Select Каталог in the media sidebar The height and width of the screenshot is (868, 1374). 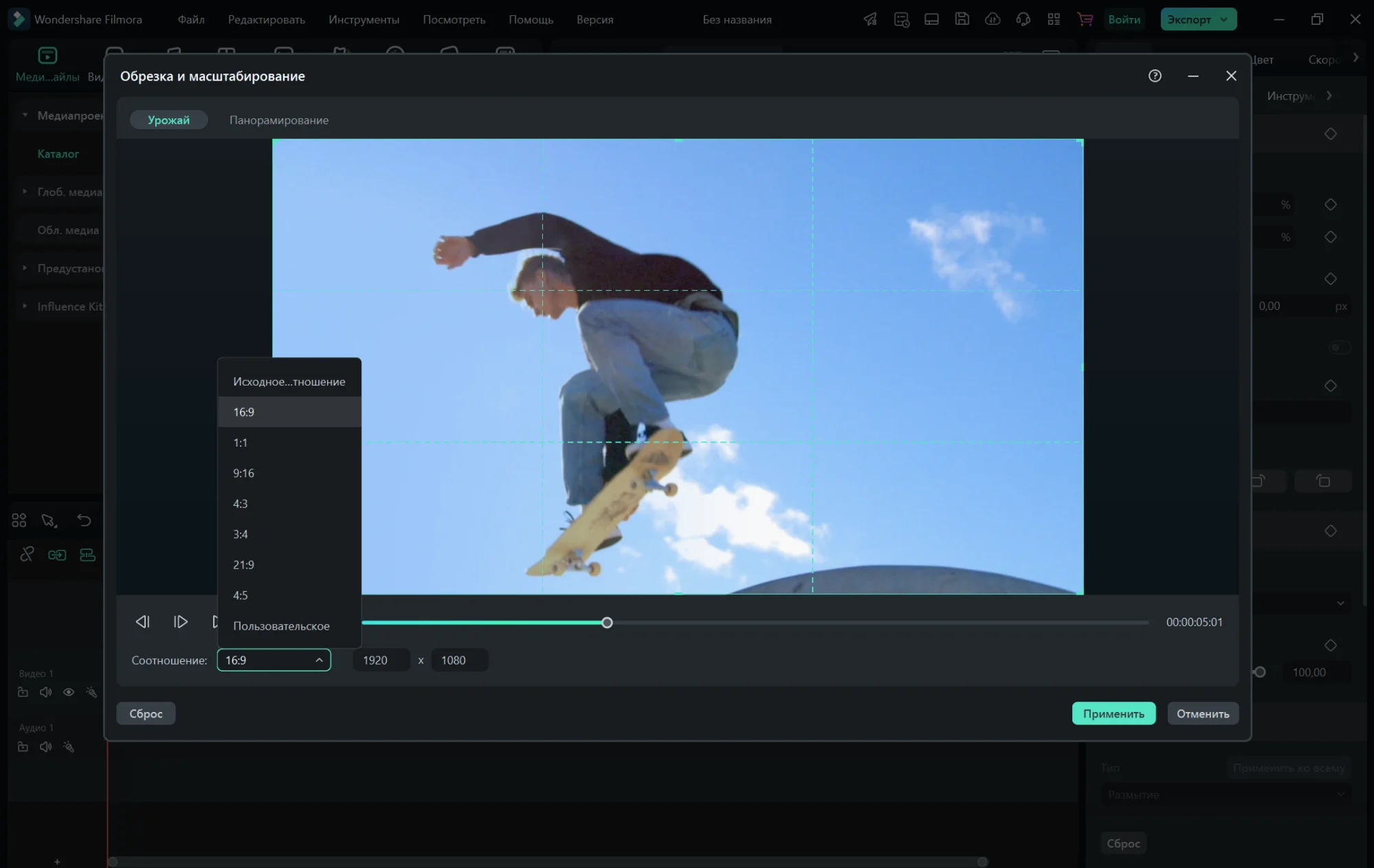[58, 153]
